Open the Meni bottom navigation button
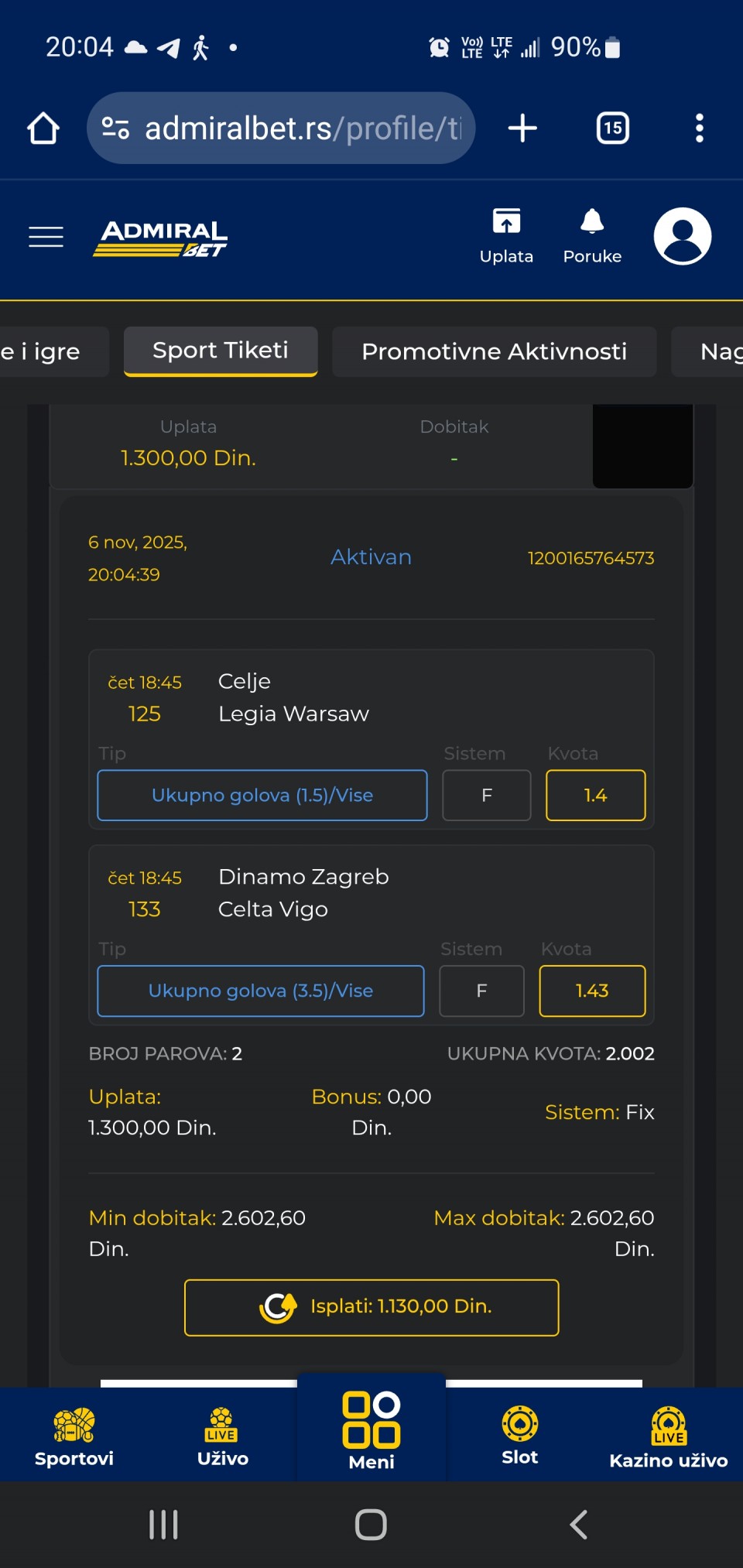The width and height of the screenshot is (743, 1568). click(371, 1430)
